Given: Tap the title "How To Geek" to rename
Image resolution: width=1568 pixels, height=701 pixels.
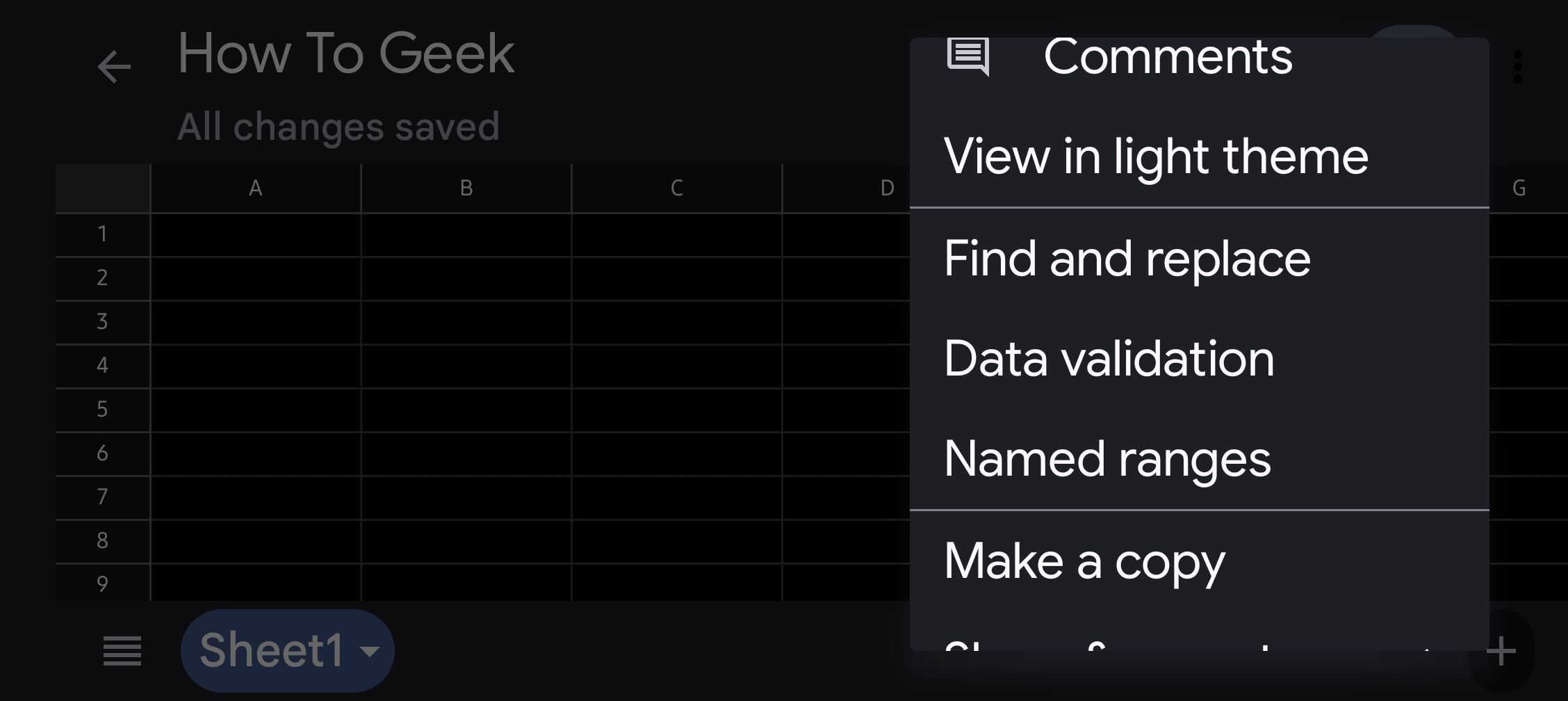Looking at the screenshot, I should pos(345,53).
